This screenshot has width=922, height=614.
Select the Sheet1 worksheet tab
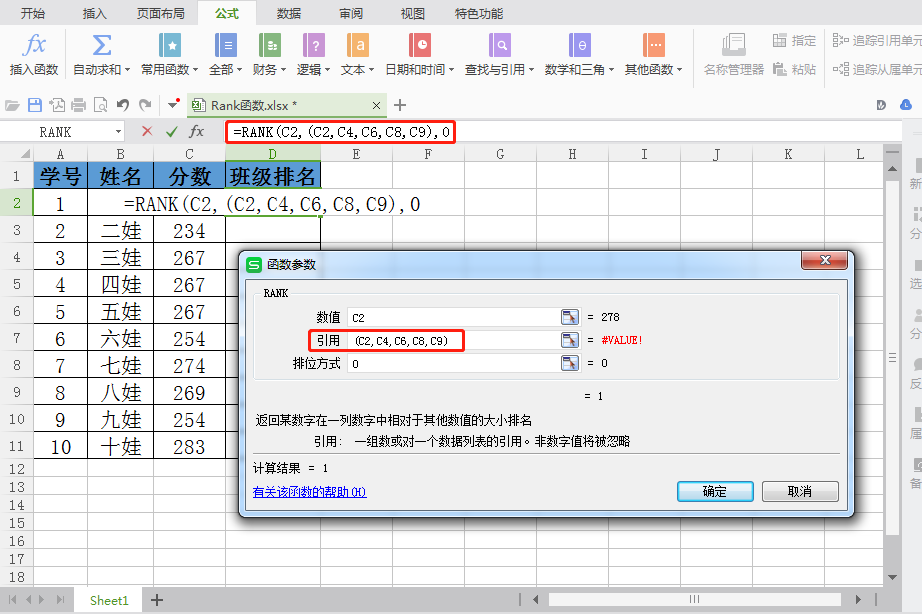tap(109, 600)
